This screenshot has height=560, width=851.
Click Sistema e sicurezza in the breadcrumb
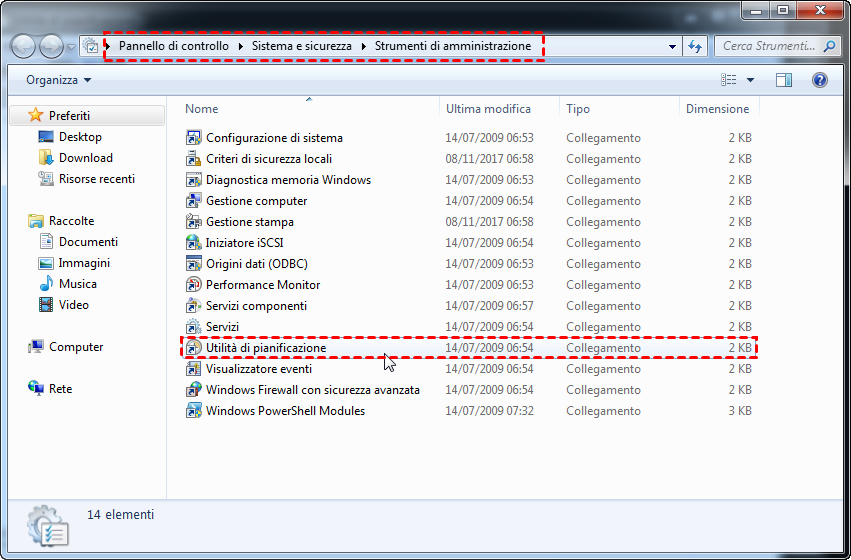302,47
